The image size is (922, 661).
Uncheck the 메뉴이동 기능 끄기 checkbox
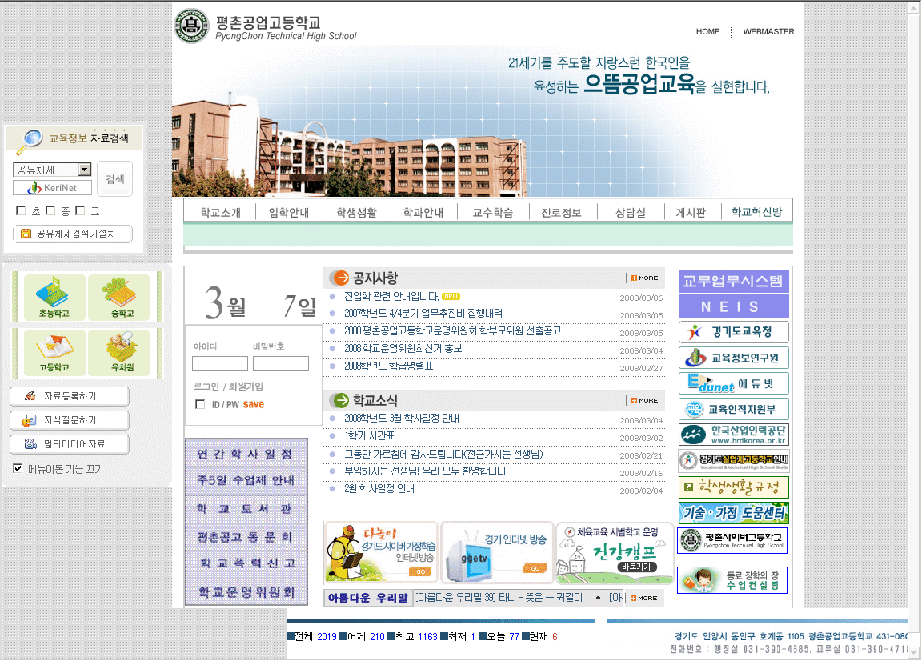pyautogui.click(x=17, y=468)
